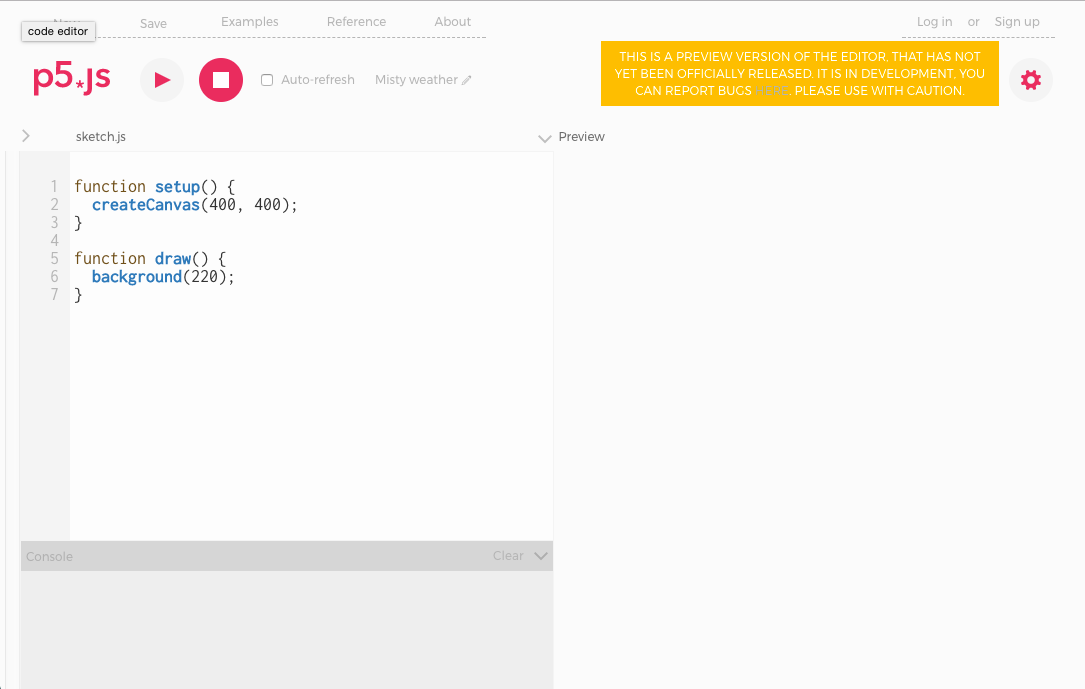This screenshot has height=689, width=1085.
Task: Switch to the sketch.js tab
Action: coord(100,137)
